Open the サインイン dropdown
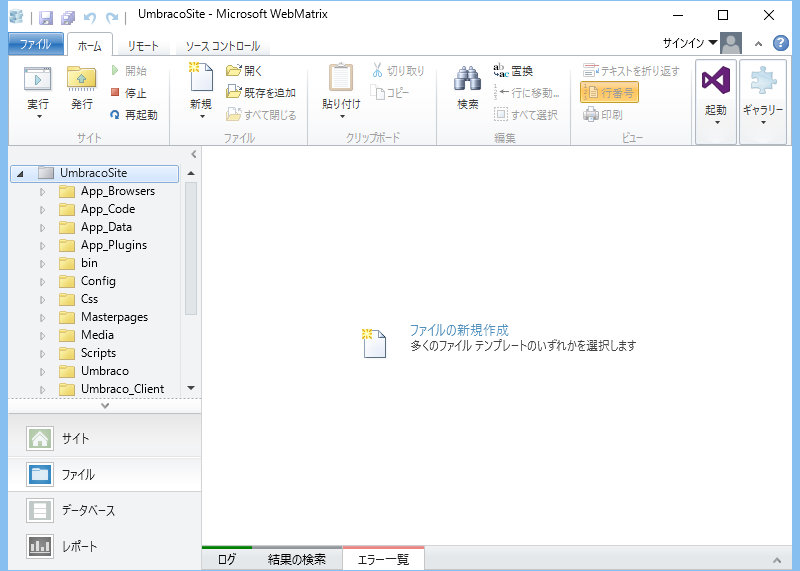 click(x=690, y=43)
